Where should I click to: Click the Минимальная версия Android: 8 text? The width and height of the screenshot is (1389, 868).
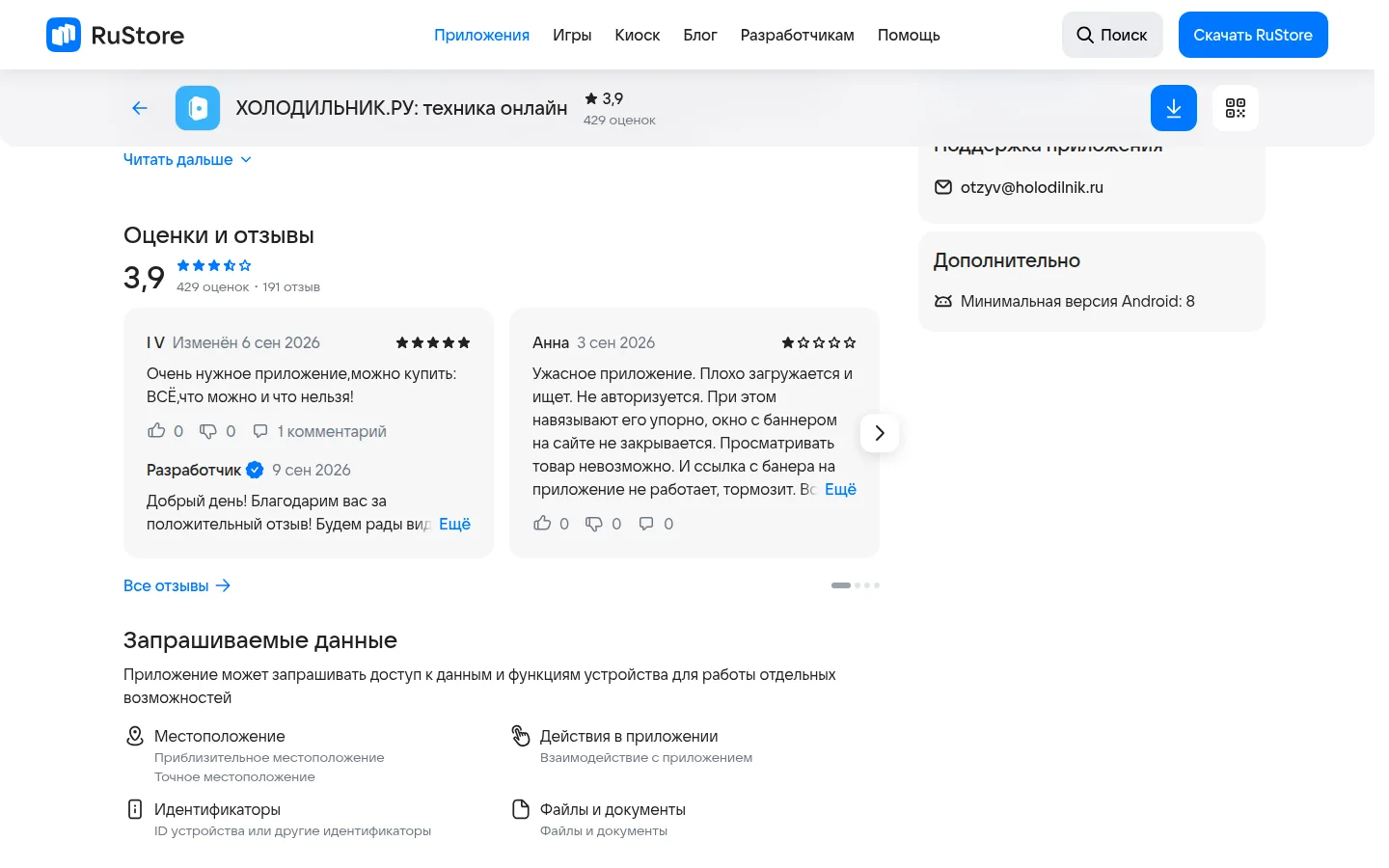click(1077, 301)
